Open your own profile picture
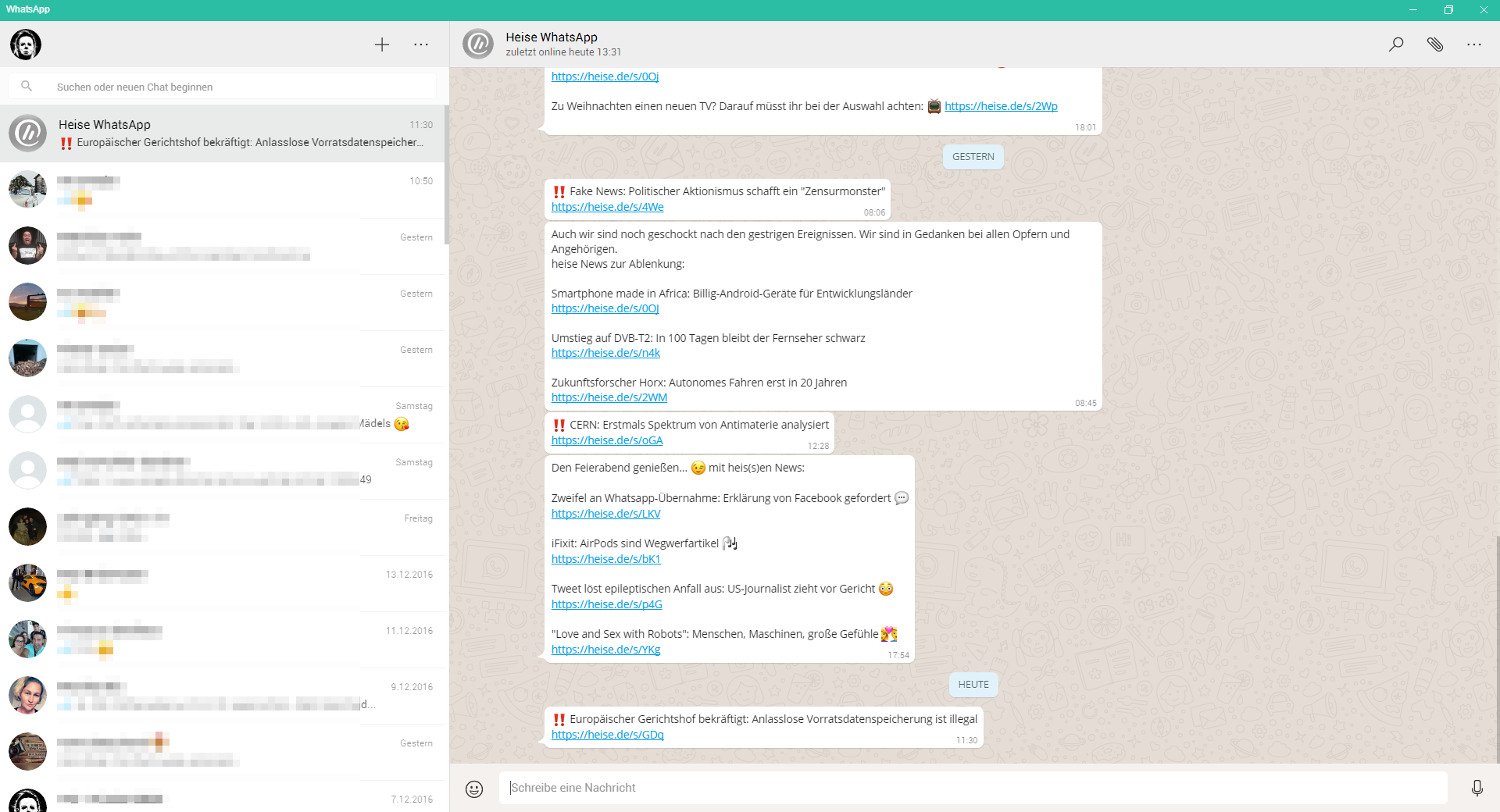Screen dimensions: 1500x812 [x=26, y=45]
